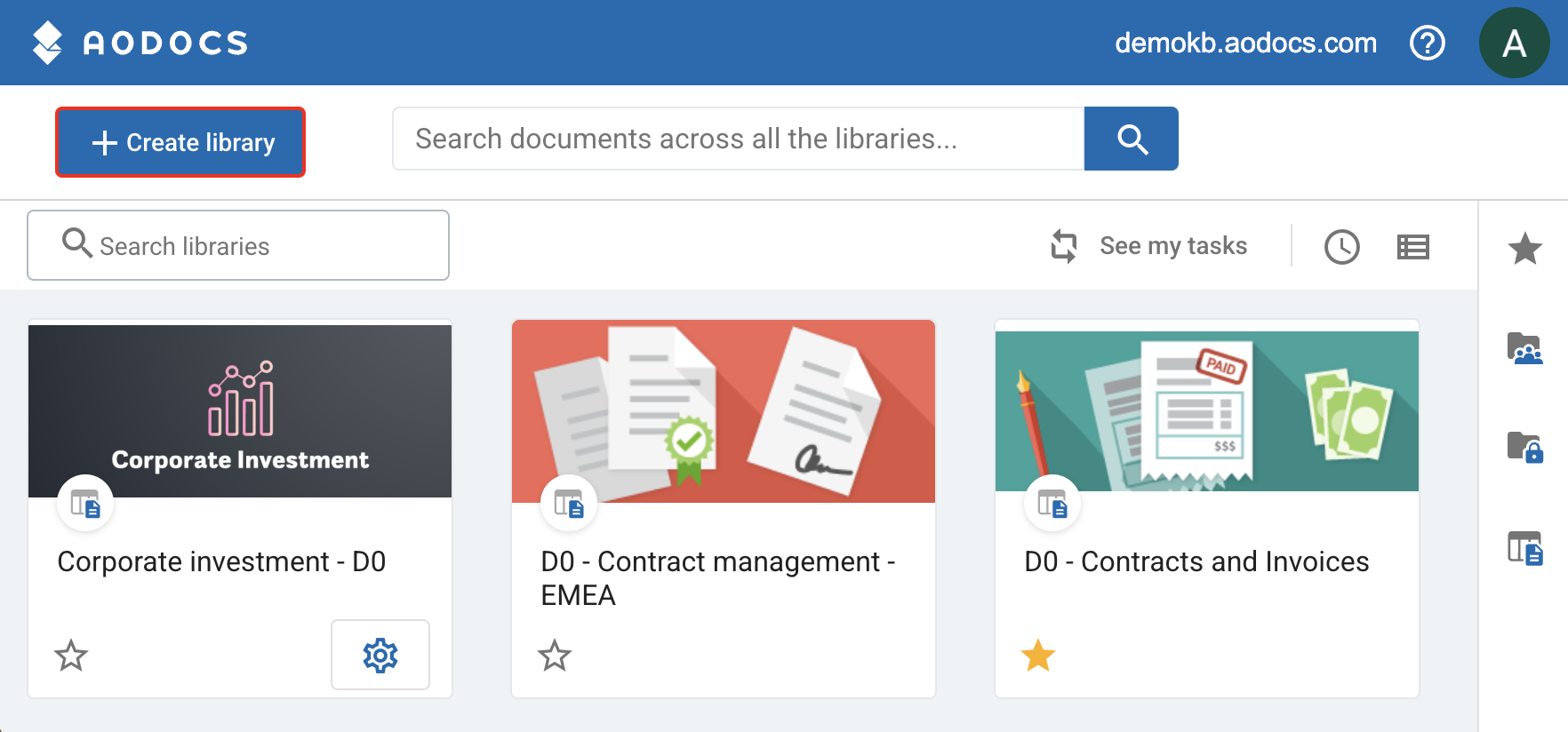
Task: Switch to list view icon
Action: (1412, 247)
